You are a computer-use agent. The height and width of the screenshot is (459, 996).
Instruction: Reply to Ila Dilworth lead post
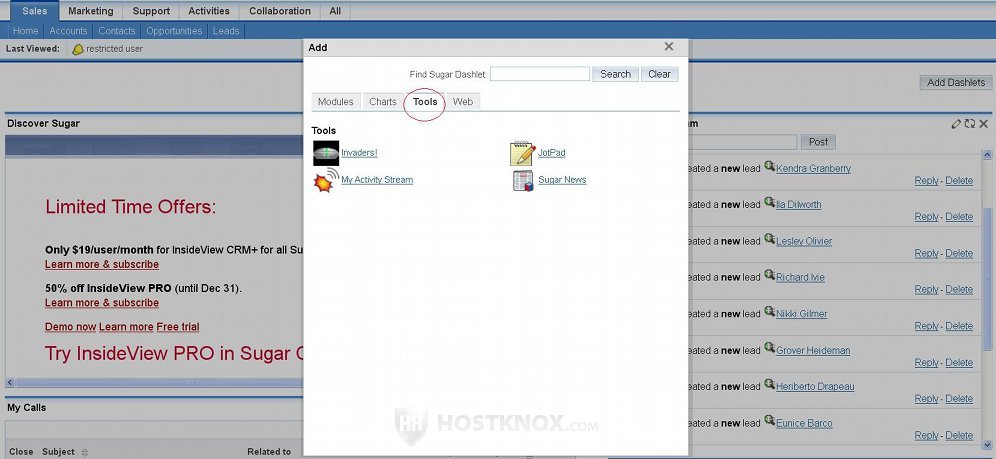[926, 217]
